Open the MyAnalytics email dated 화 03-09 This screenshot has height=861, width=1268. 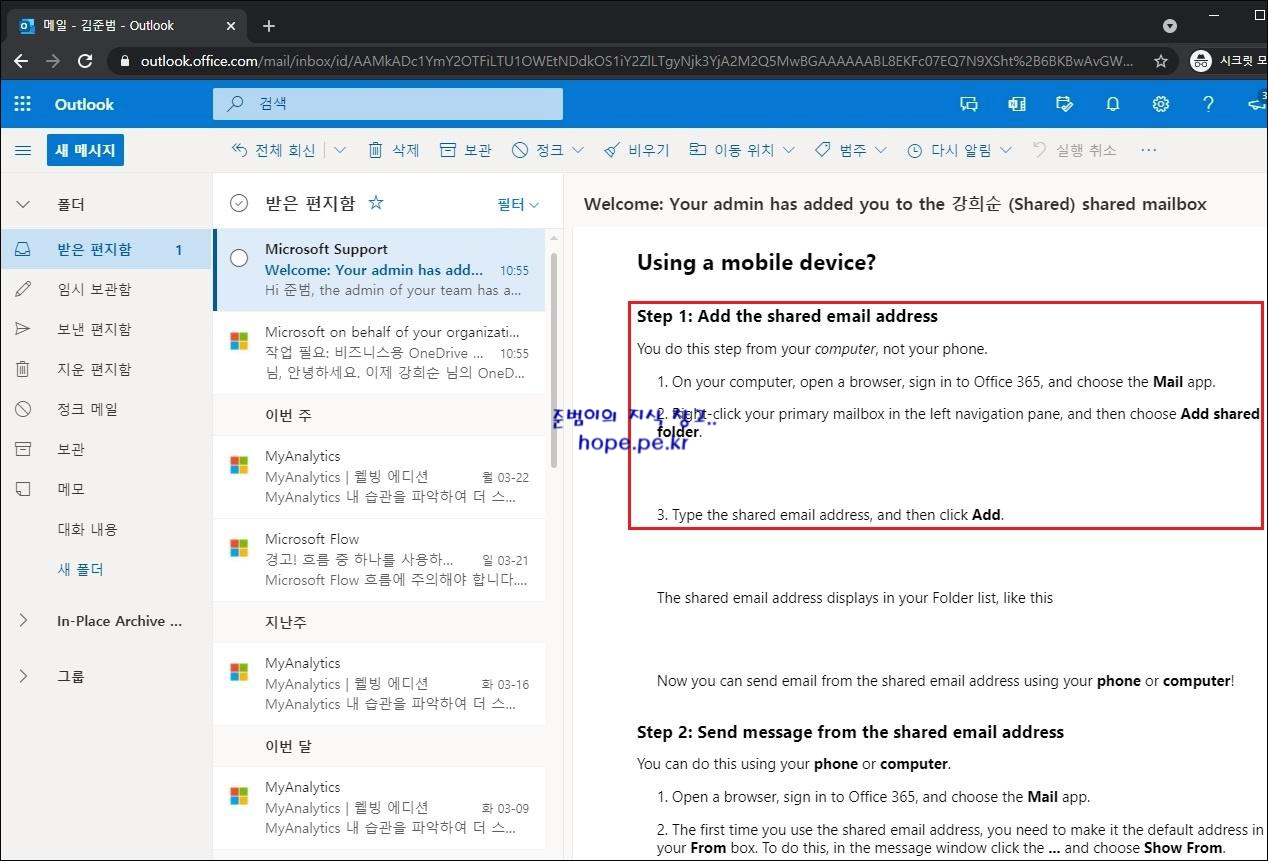[x=380, y=808]
